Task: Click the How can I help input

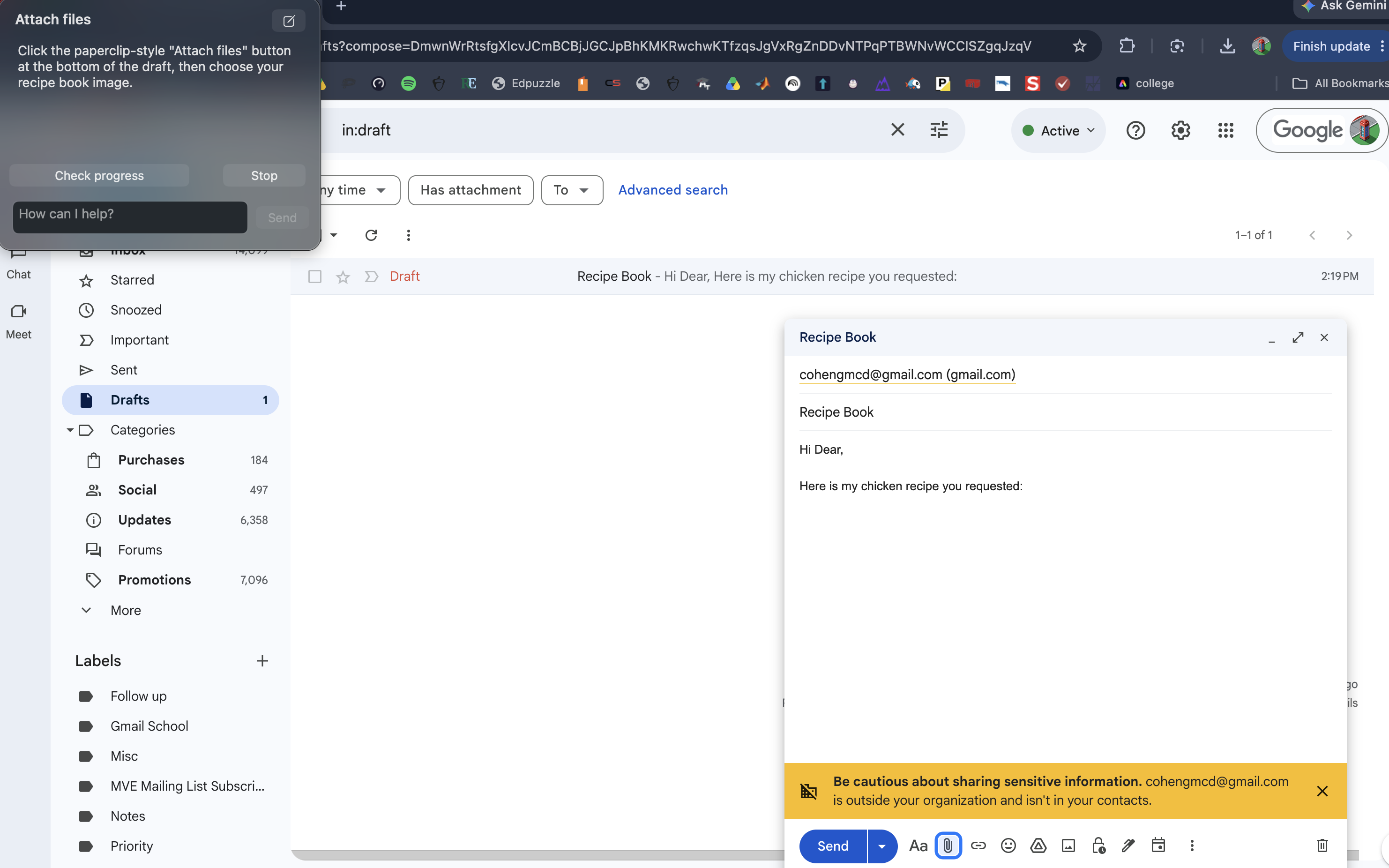Action: tap(130, 217)
